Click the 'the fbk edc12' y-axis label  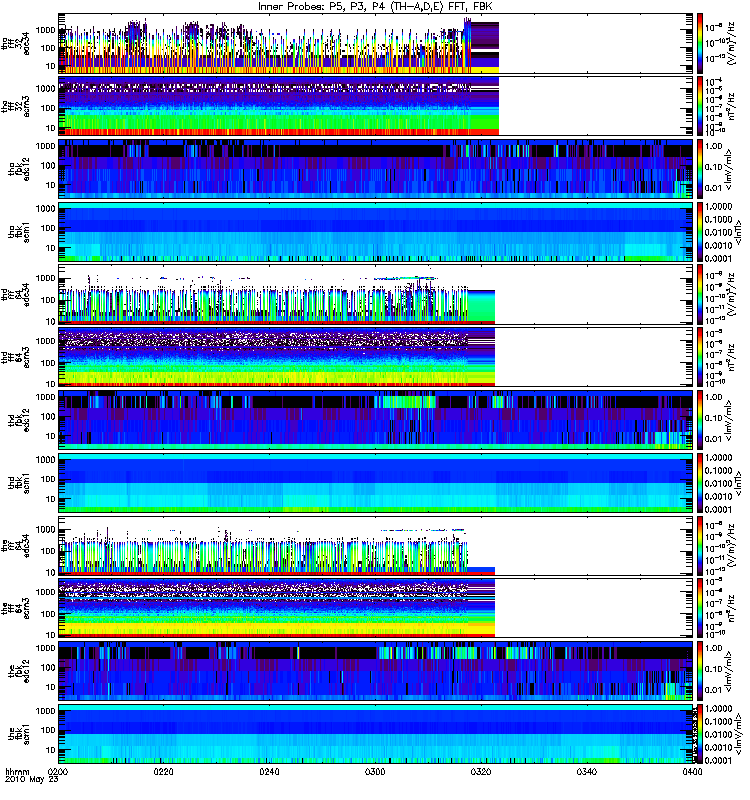point(19,671)
